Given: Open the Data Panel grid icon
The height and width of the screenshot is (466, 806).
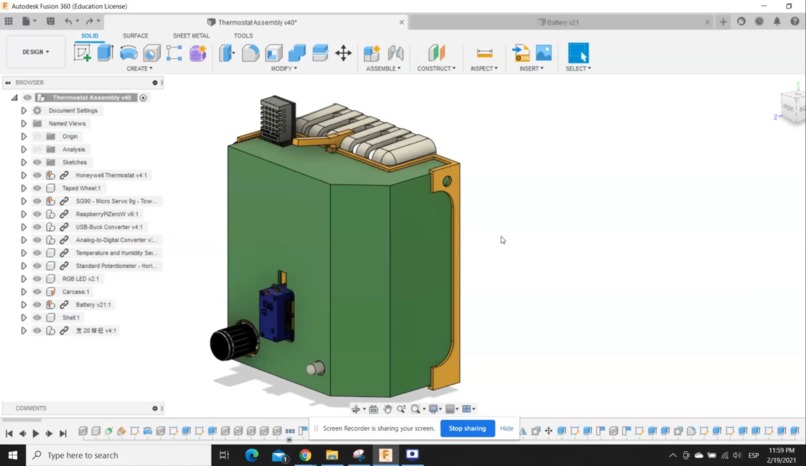Looking at the screenshot, I should (9, 21).
